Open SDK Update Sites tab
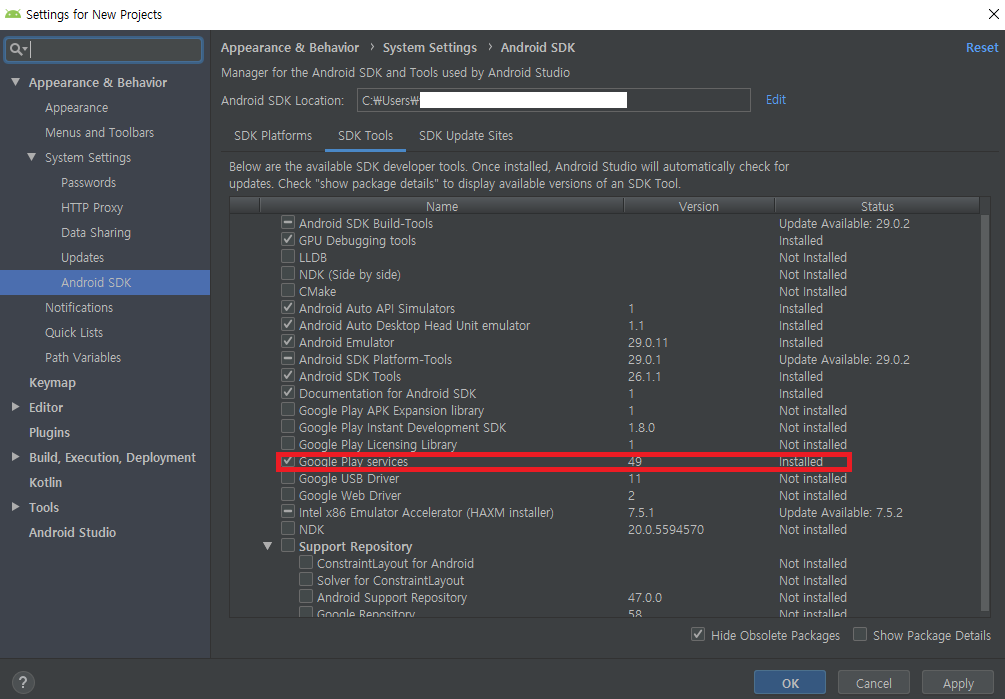This screenshot has height=699, width=1005. (466, 136)
